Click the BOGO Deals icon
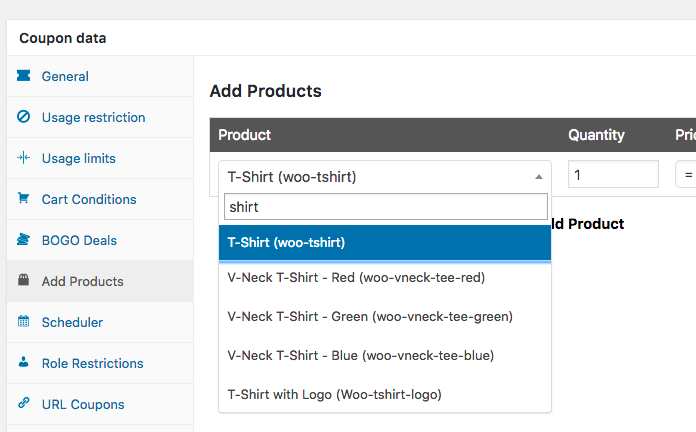Image resolution: width=696 pixels, height=432 pixels. (x=23, y=240)
